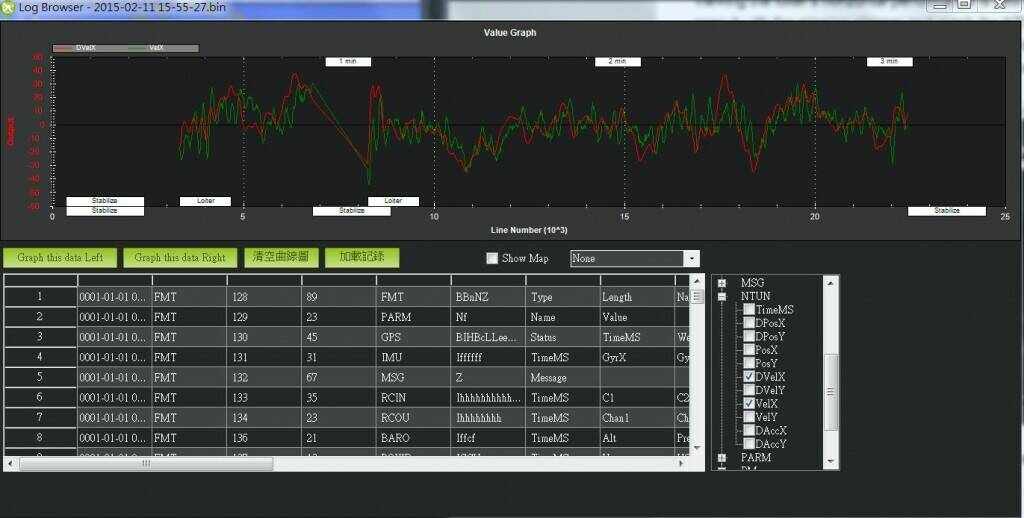Click the 清空曲線圖 clear graph button
Screen dimensions: 1024x518
pos(281,257)
